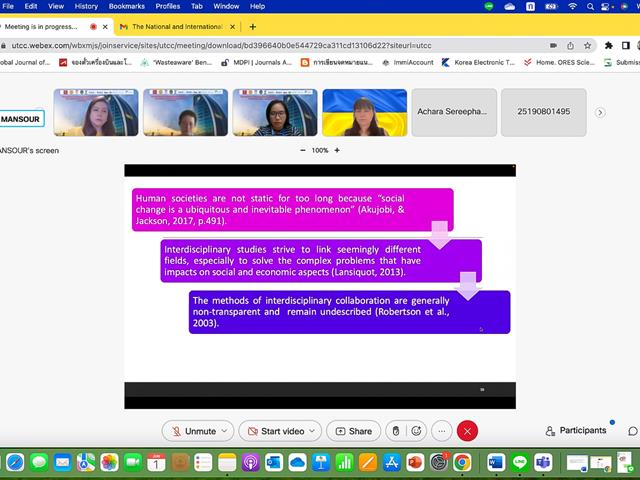
Task: Open the audio options arrow beside Unmute
Action: point(224,431)
